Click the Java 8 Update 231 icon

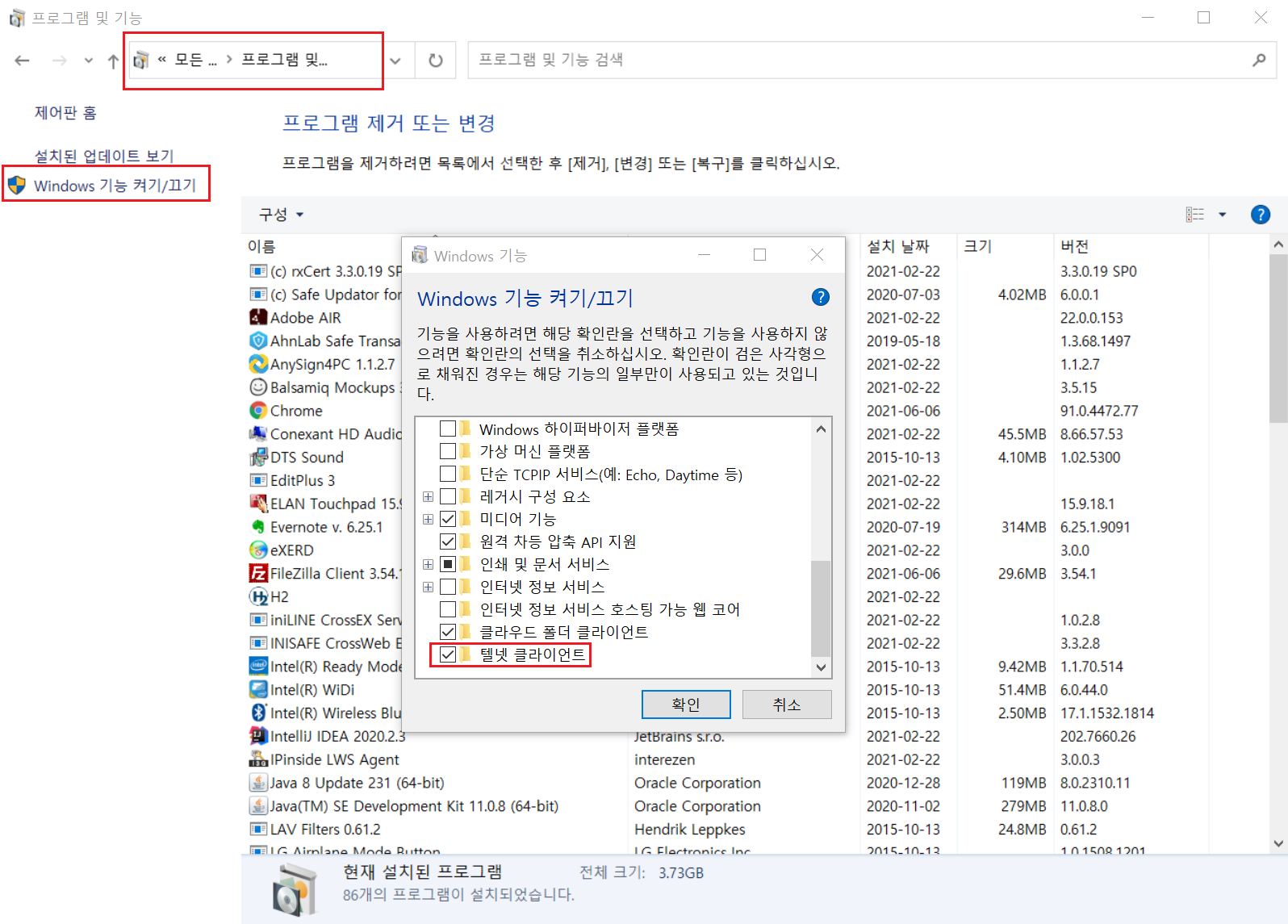[x=258, y=783]
